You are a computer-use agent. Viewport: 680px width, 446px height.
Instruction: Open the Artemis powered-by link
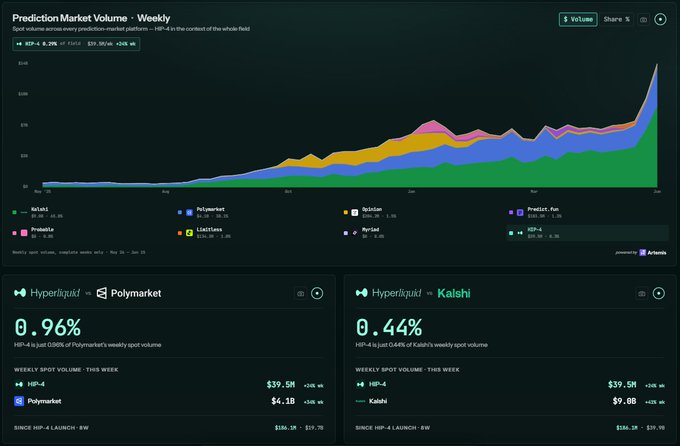pos(641,253)
